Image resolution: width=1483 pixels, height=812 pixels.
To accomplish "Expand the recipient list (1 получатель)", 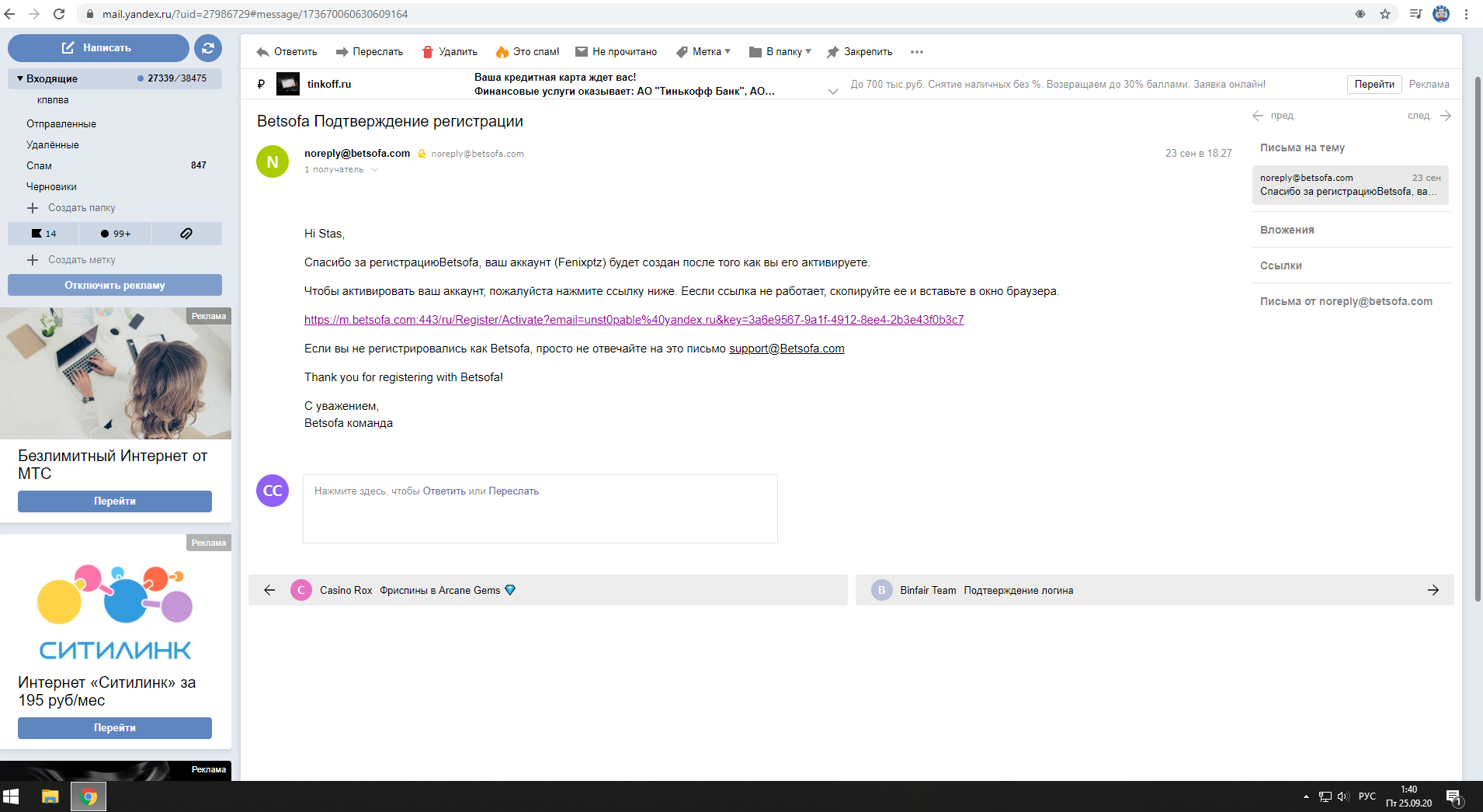I will 341,170.
